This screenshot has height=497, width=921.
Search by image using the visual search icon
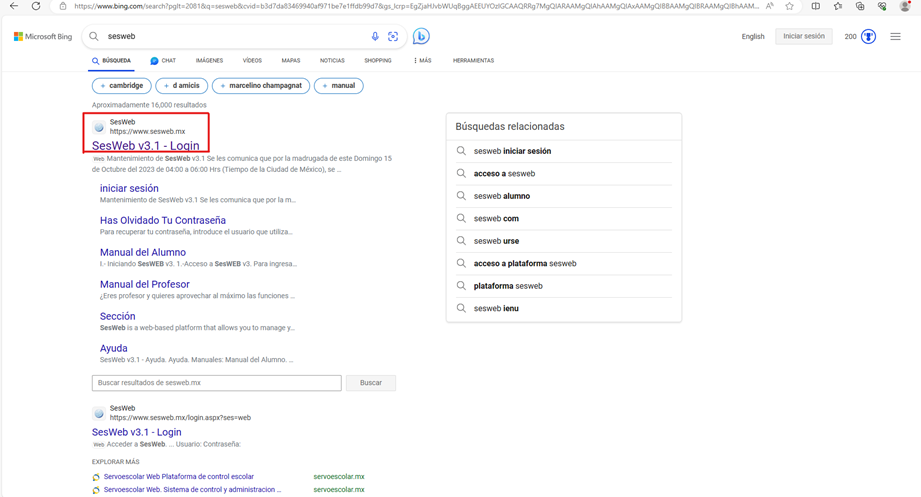point(393,36)
